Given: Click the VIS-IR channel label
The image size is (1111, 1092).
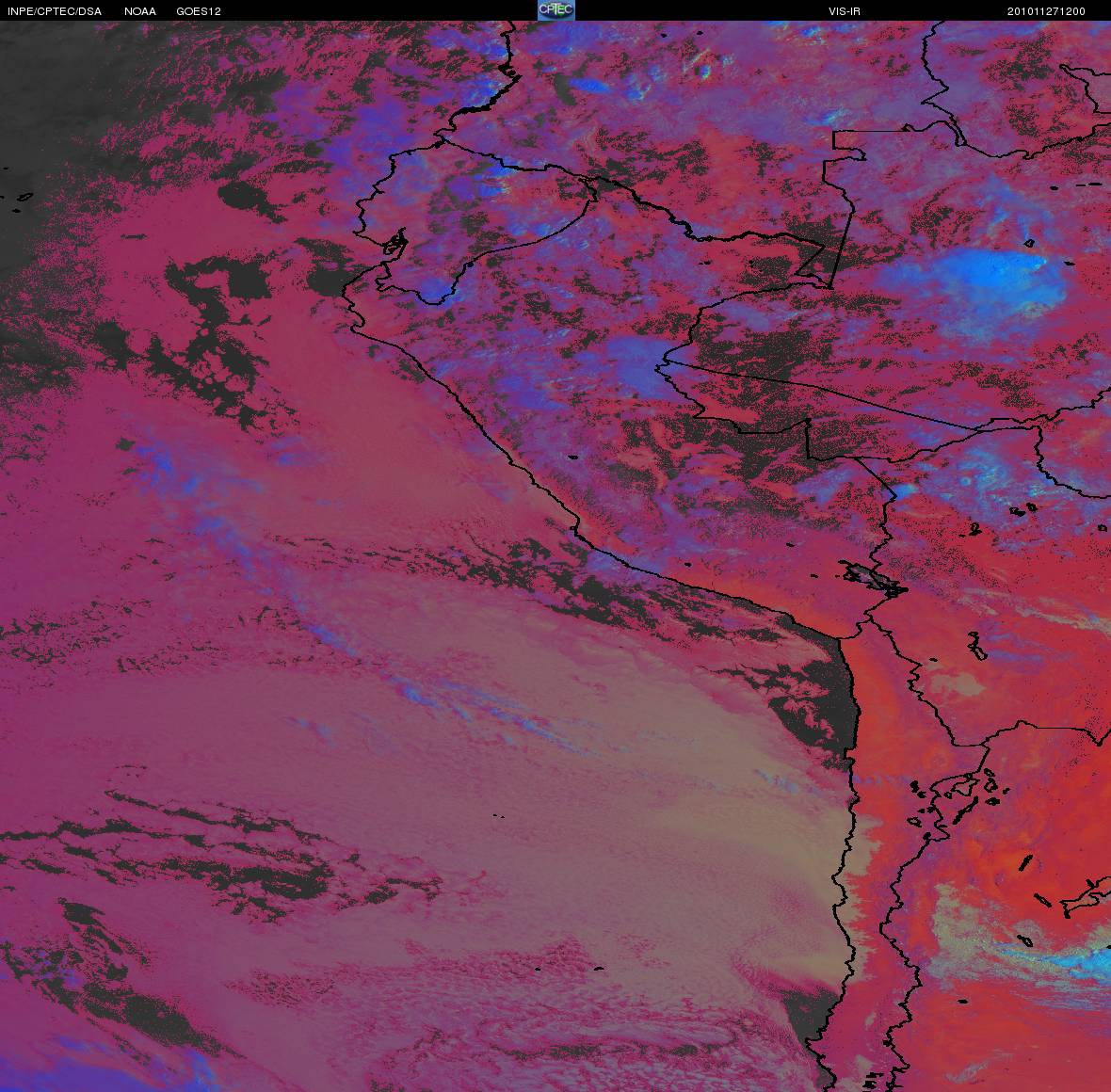Looking at the screenshot, I should point(845,11).
